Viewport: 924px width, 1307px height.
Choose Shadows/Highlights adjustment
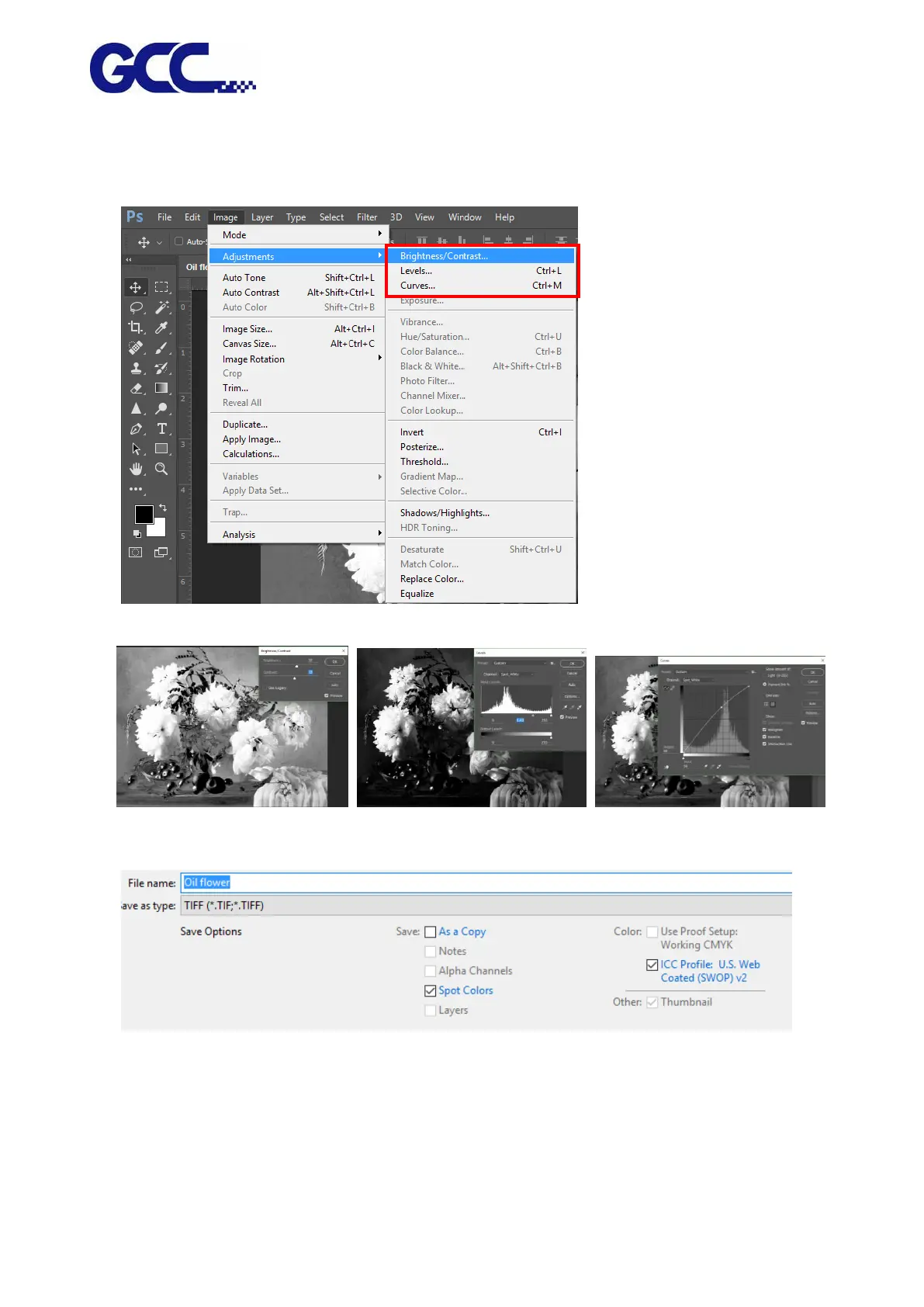482,513
